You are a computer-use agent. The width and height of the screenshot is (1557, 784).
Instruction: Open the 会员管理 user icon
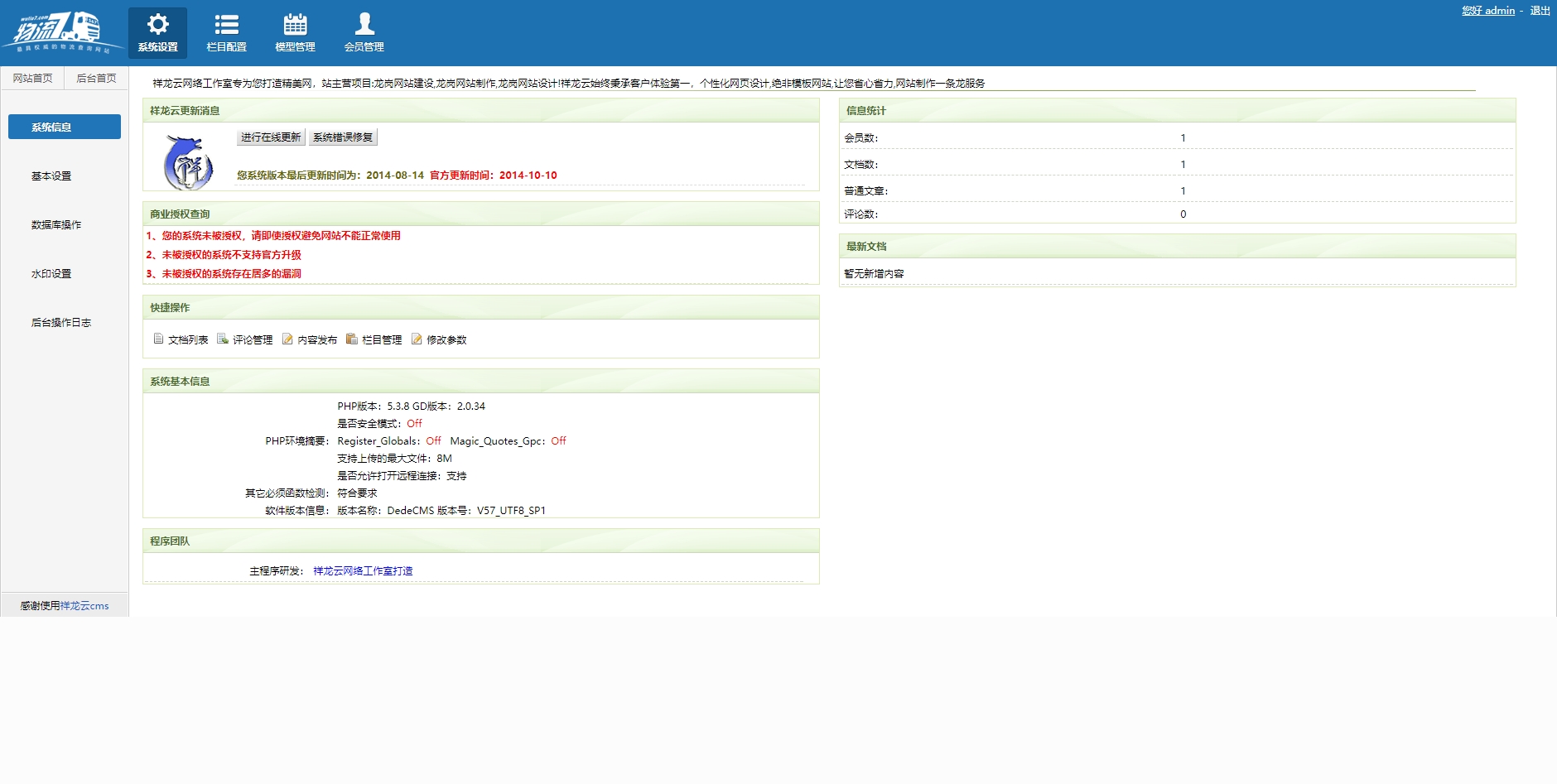[x=364, y=24]
